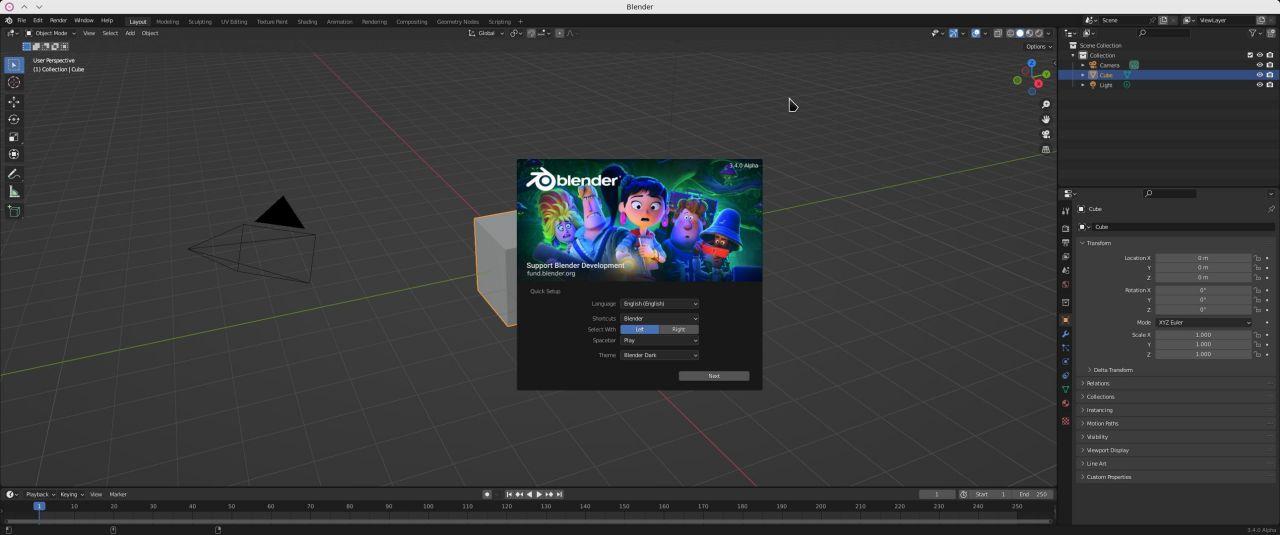The image size is (1280, 535).
Task: Select the Rotate tool
Action: click(x=14, y=120)
